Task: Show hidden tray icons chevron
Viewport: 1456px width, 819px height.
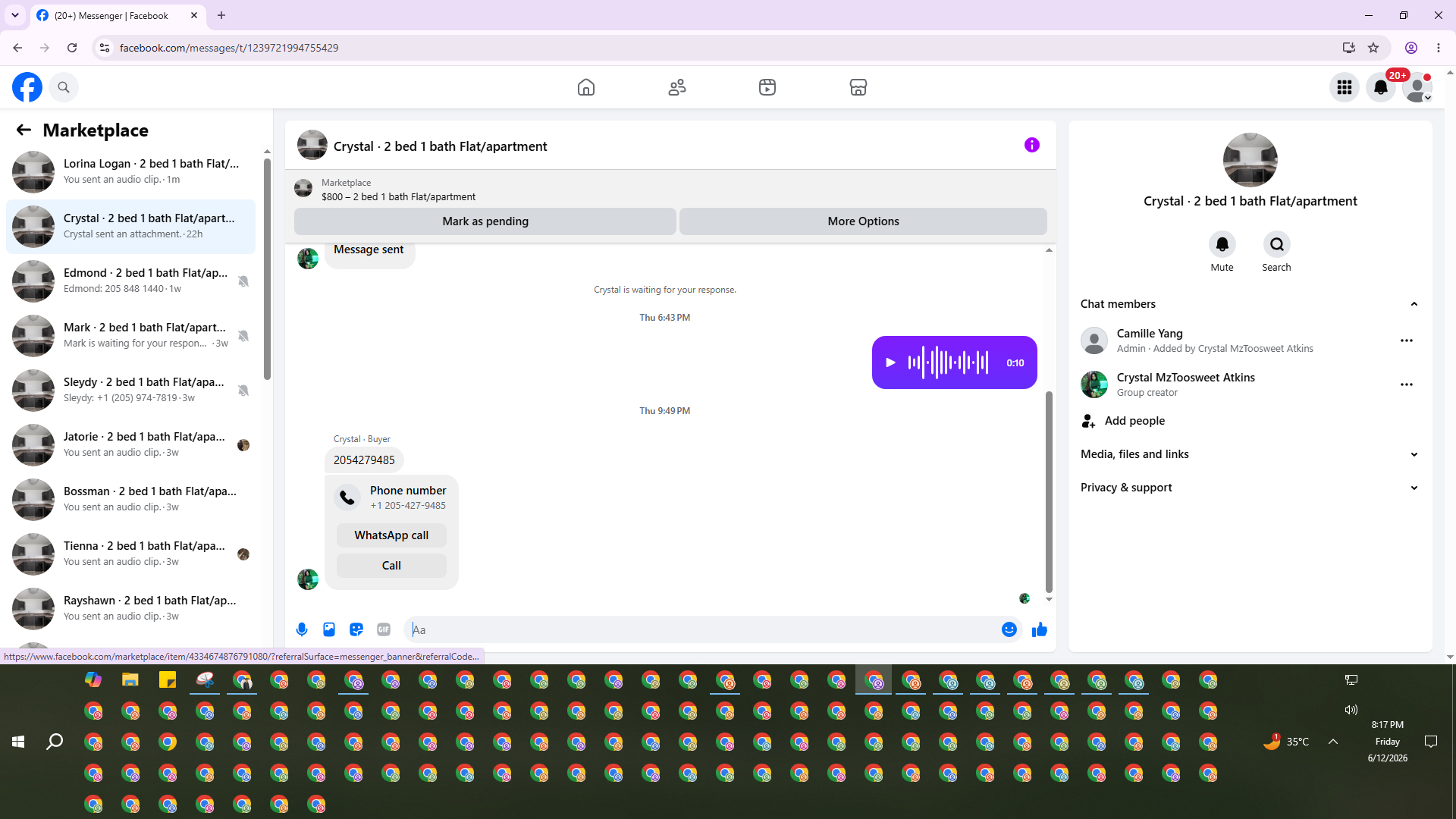Action: coord(1333,742)
